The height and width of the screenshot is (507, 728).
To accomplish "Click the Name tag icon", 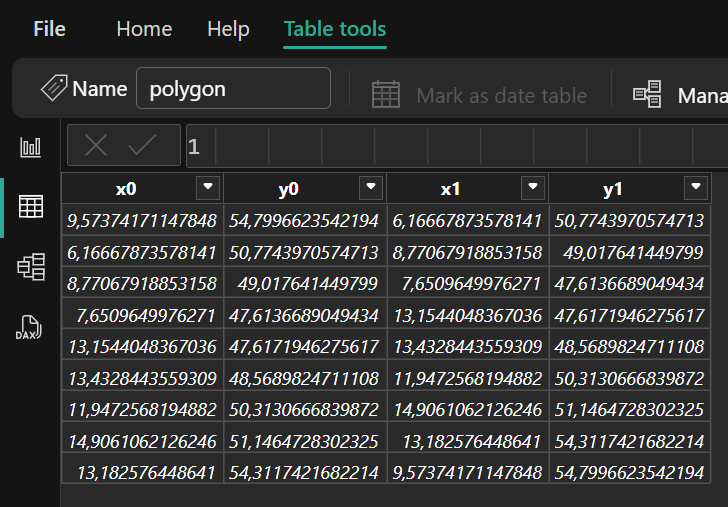I will pyautogui.click(x=54, y=87).
